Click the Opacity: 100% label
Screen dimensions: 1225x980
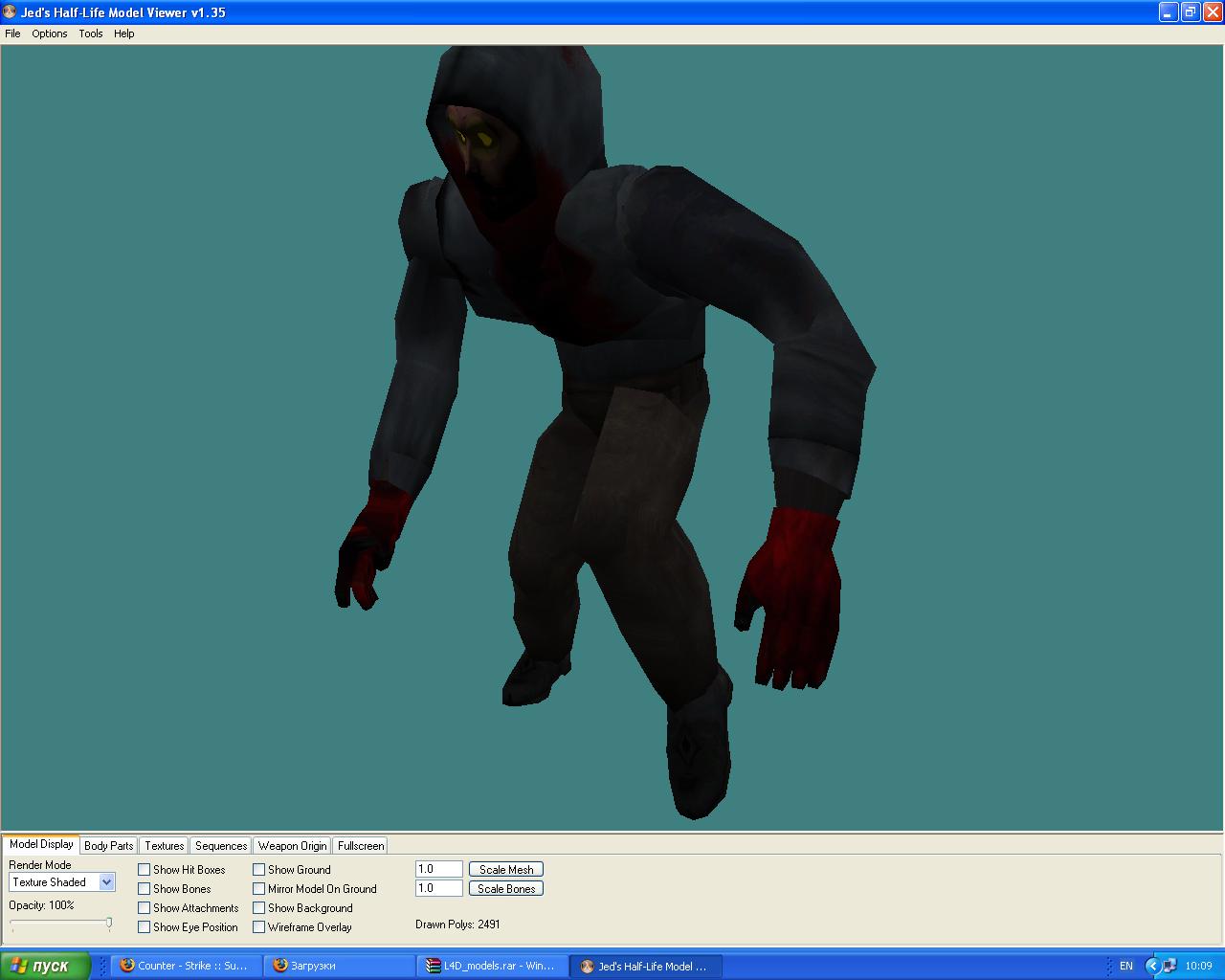[41, 905]
